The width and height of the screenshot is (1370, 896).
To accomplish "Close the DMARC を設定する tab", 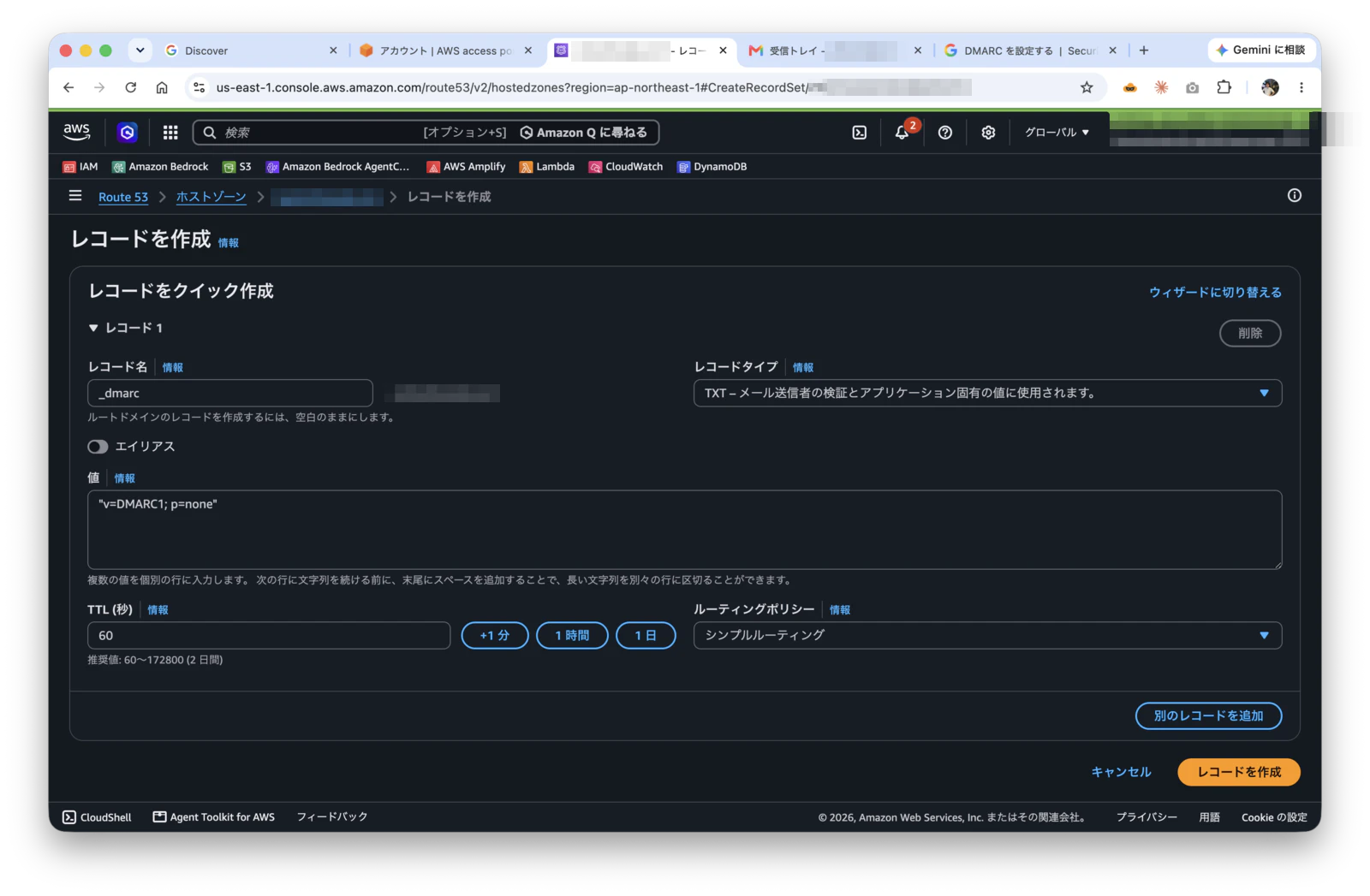I will click(x=1112, y=50).
